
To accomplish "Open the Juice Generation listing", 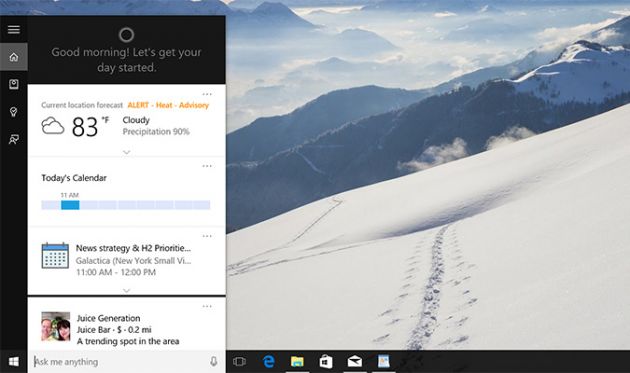I will point(108,318).
